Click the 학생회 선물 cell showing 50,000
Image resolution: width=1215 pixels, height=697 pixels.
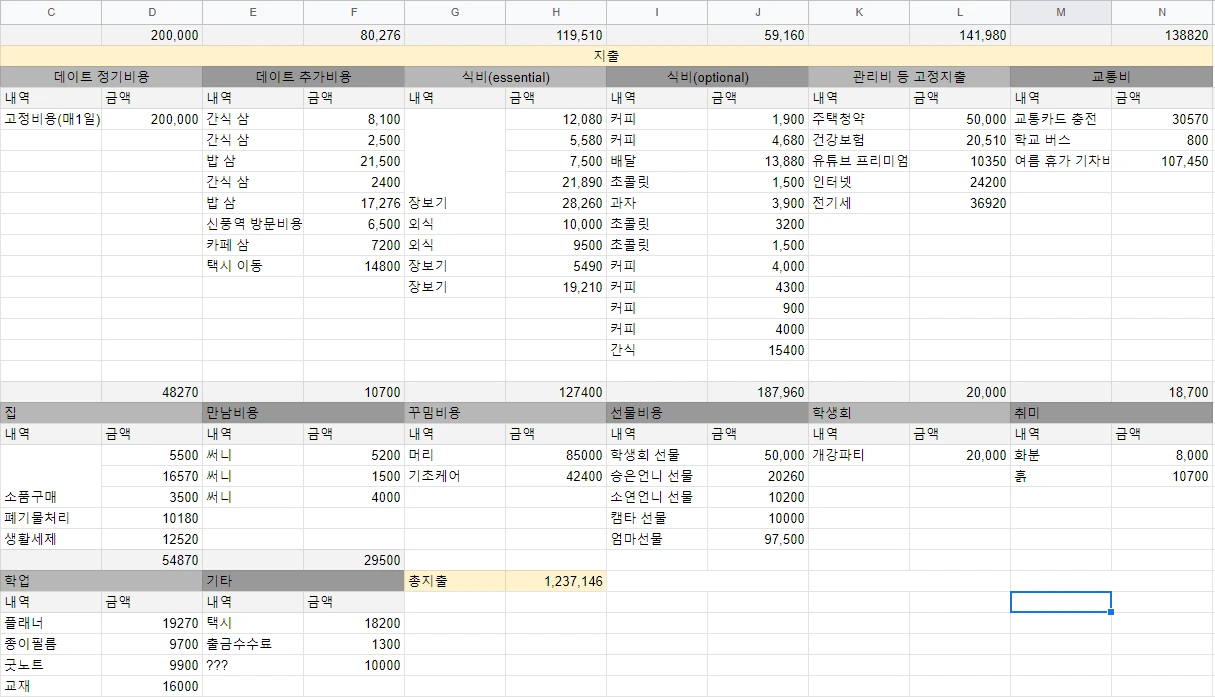tap(758, 455)
